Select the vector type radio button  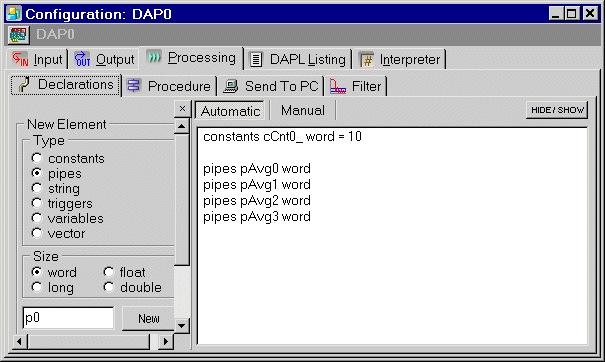[x=37, y=233]
